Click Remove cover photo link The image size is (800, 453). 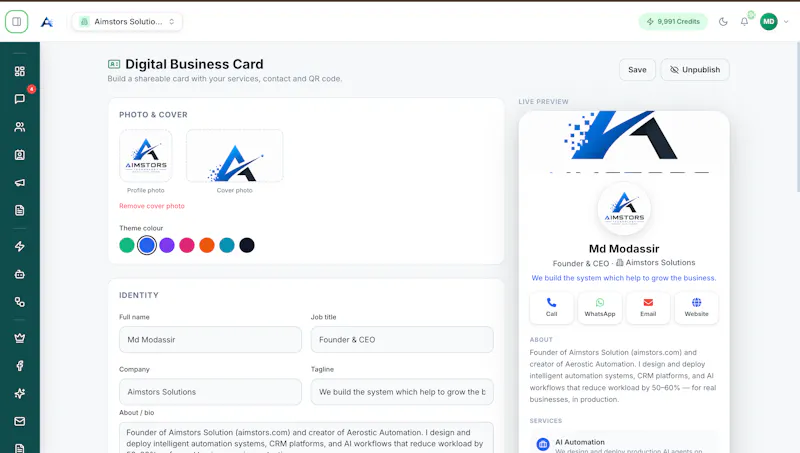(x=152, y=206)
